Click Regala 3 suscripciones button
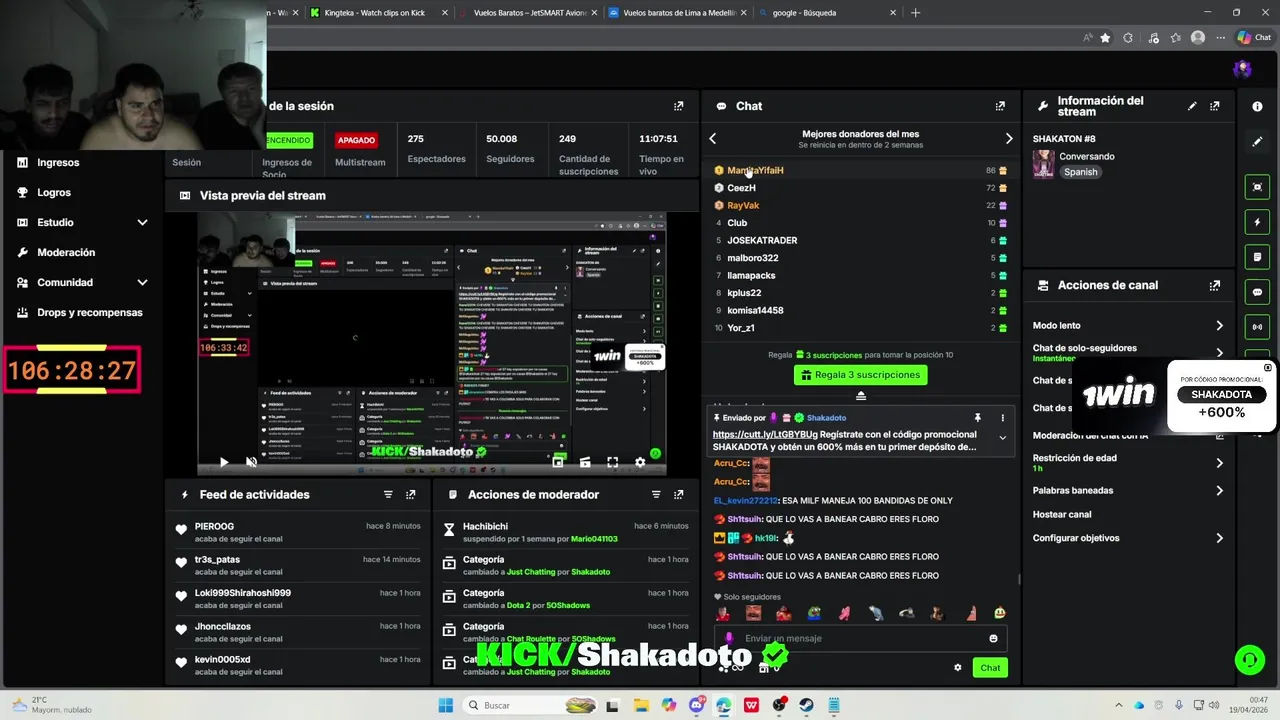Image resolution: width=1280 pixels, height=720 pixels. (860, 375)
